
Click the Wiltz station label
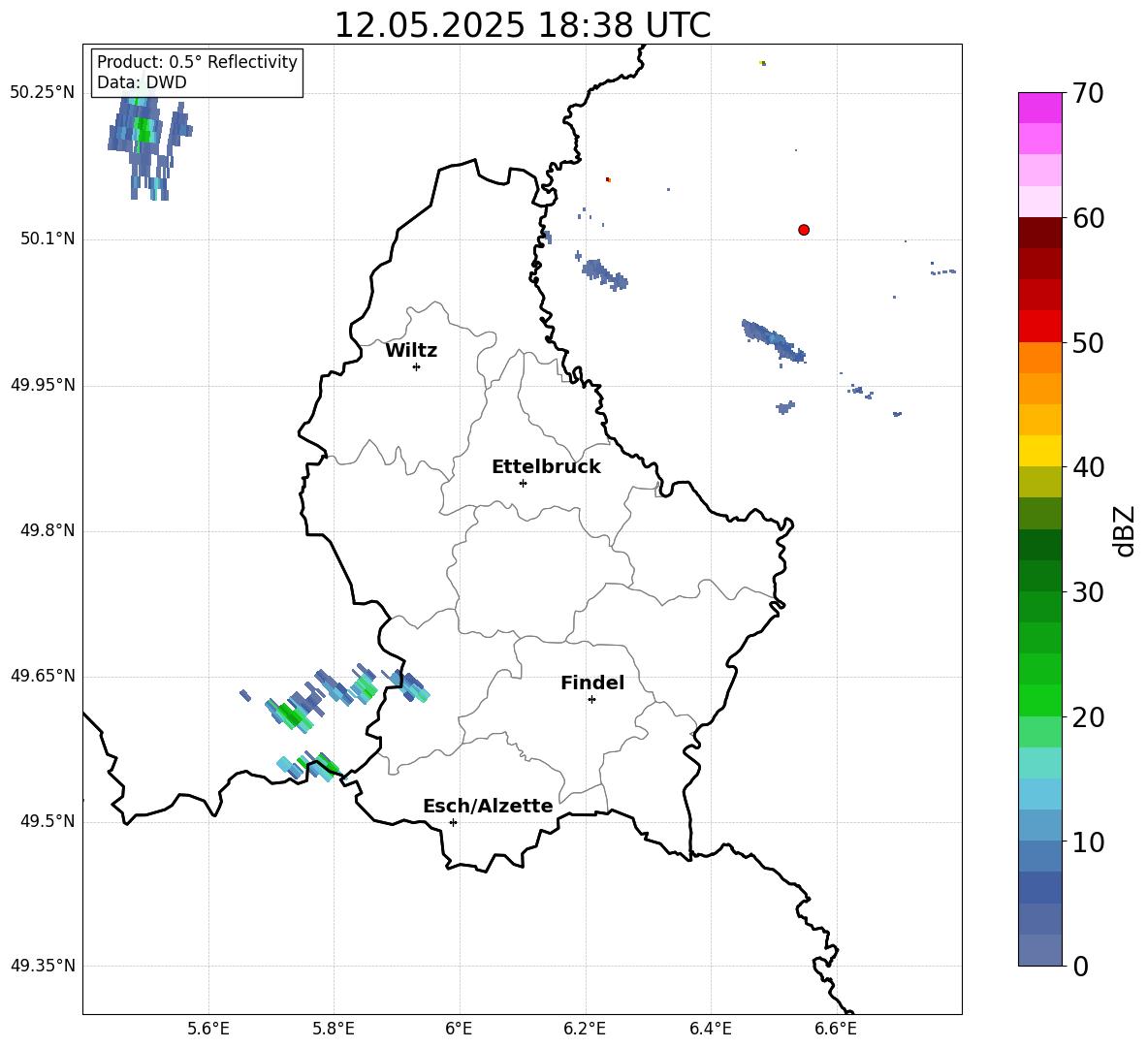411,351
